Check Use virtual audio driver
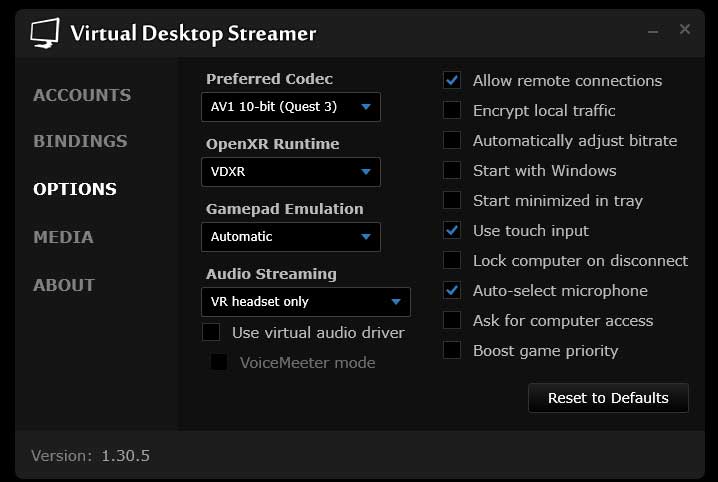This screenshot has height=482, width=718. [x=211, y=332]
